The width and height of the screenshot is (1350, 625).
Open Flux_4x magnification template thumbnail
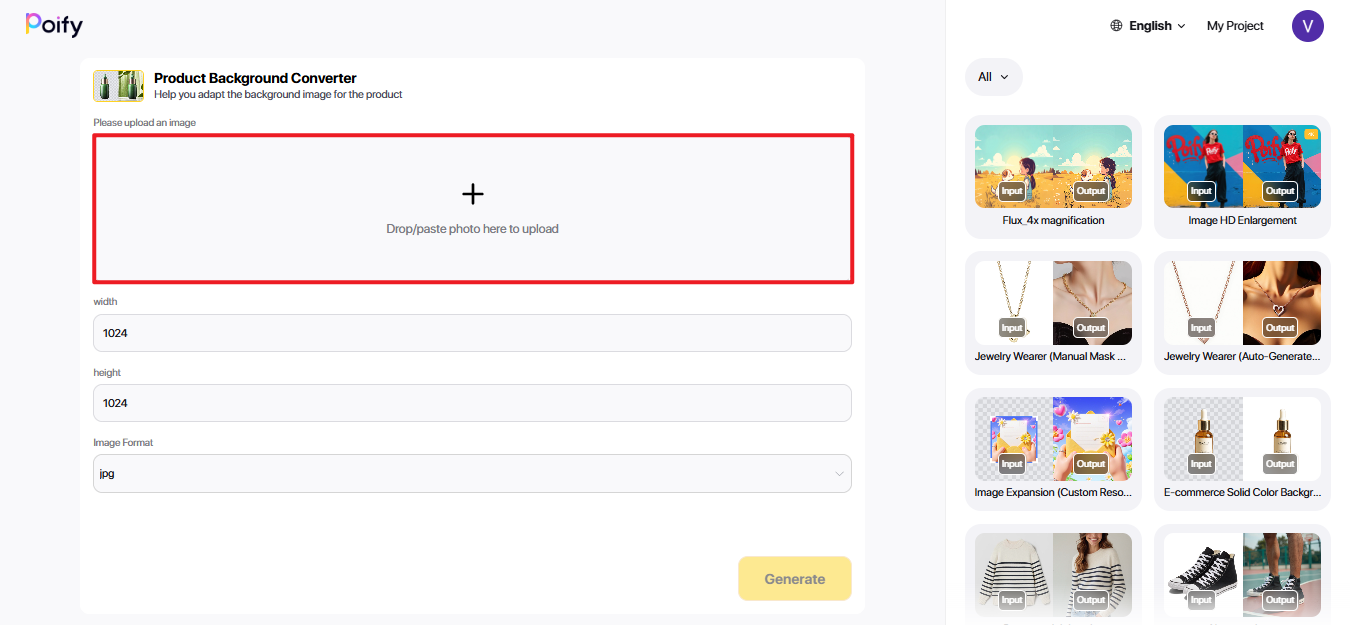(x=1053, y=166)
